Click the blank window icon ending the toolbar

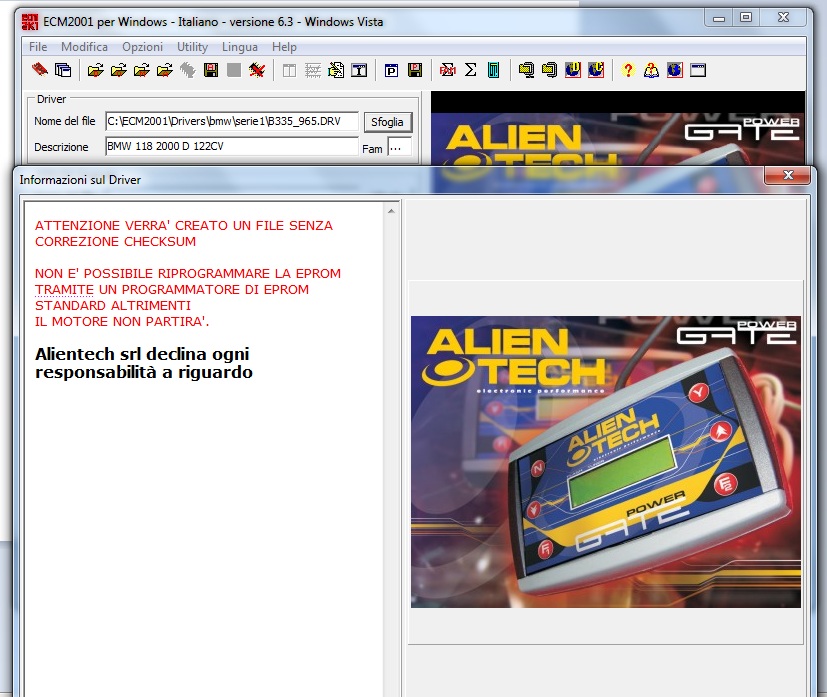pos(698,70)
